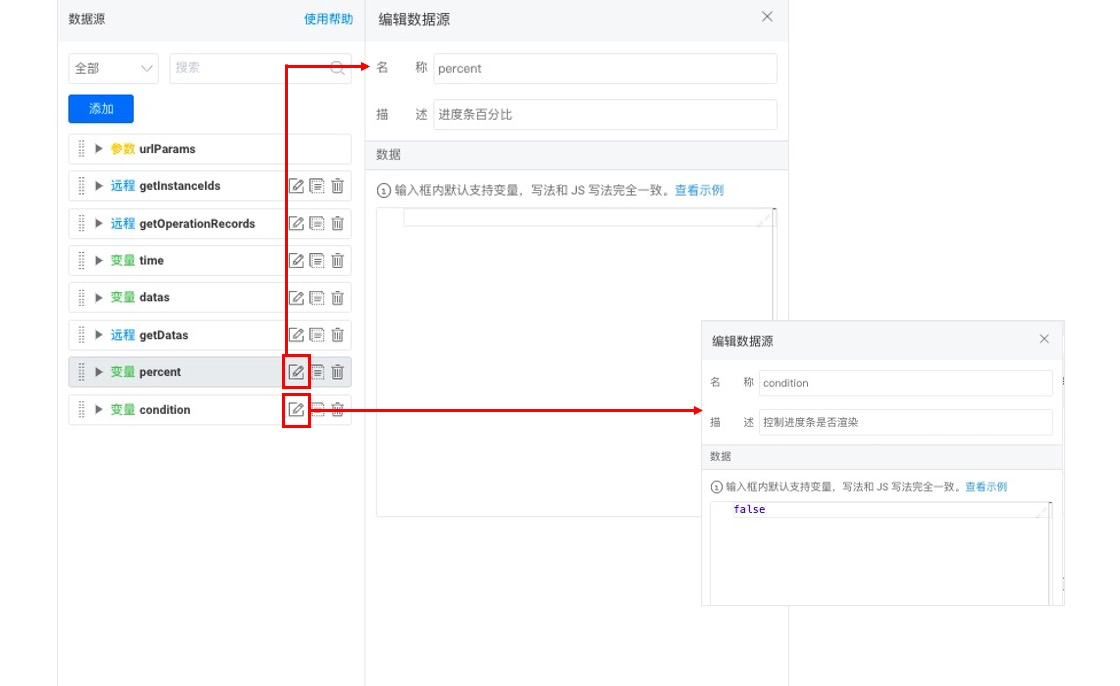
Task: Copy the getOperationRecords data source
Action: (316, 223)
